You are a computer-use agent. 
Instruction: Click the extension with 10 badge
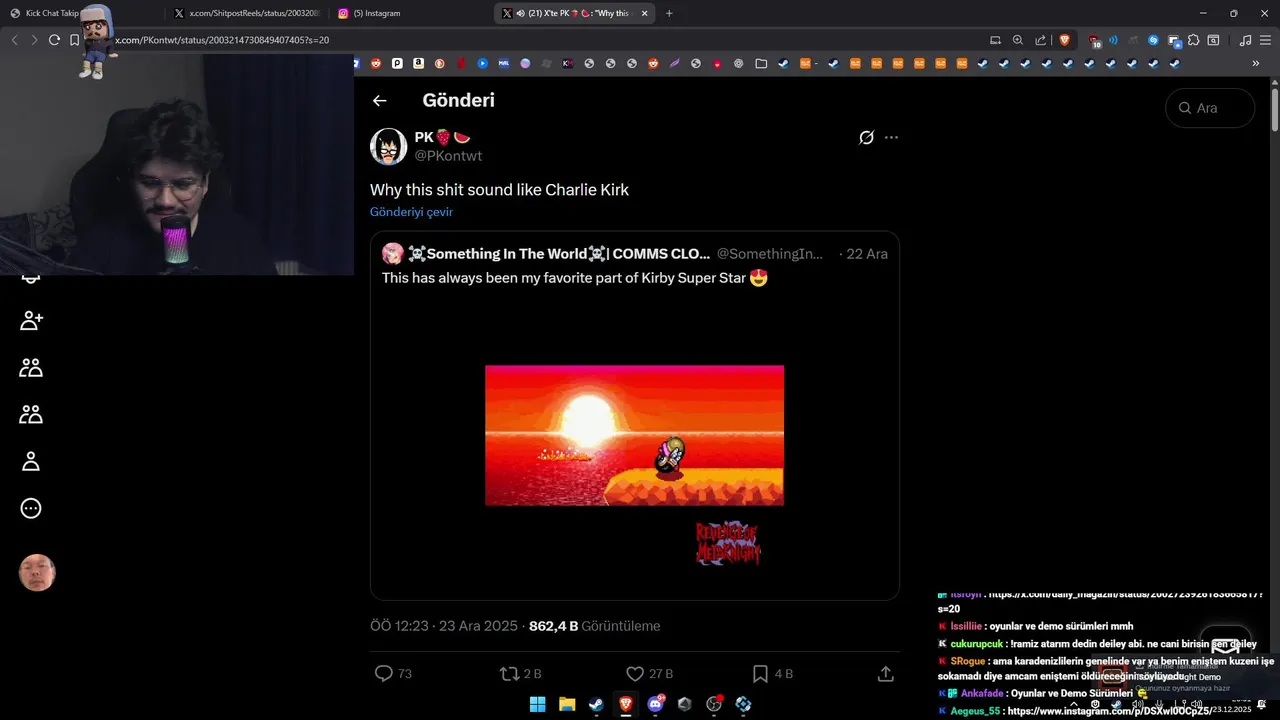(1095, 41)
